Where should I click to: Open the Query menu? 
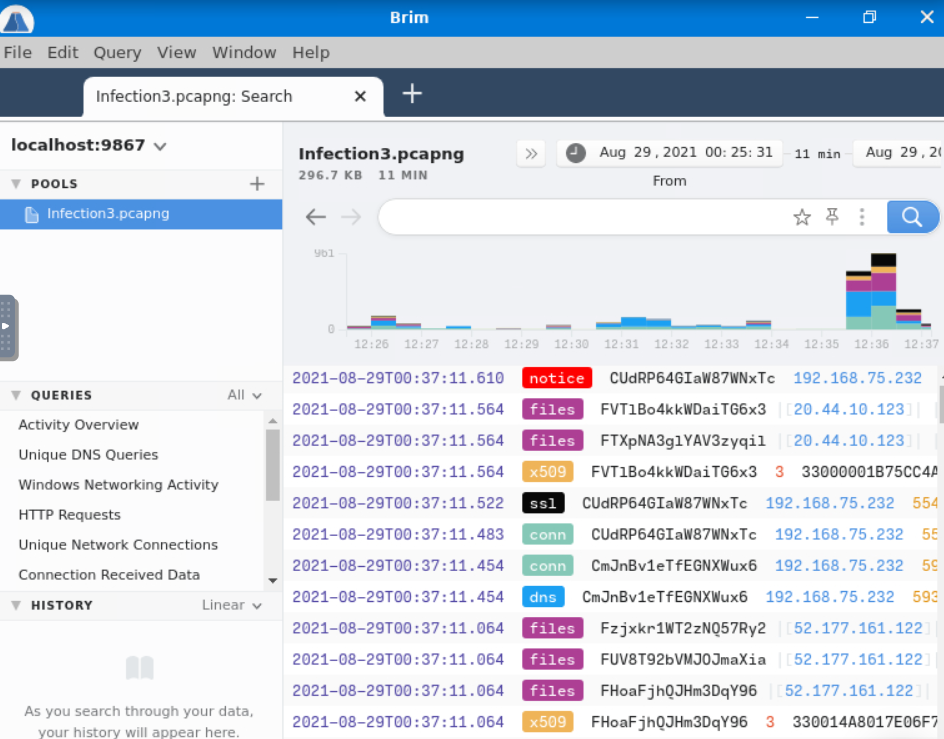[x=117, y=52]
